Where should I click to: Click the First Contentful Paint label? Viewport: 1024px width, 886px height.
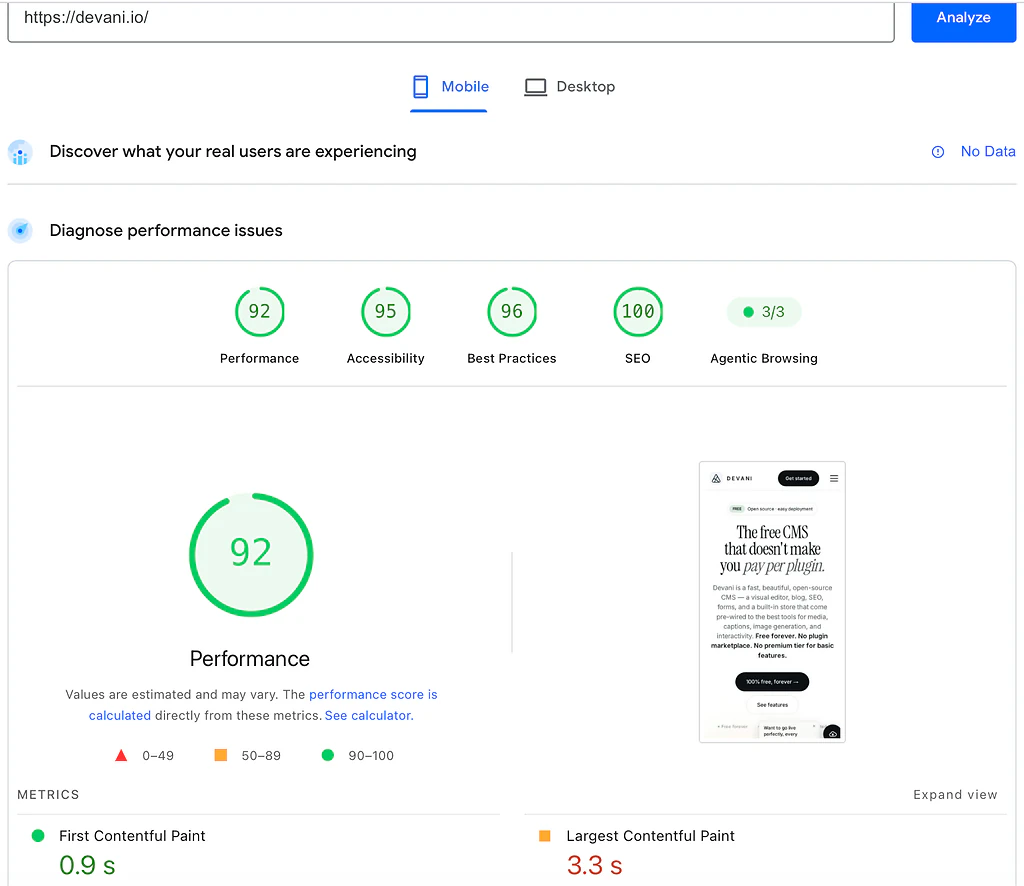pyautogui.click(x=132, y=836)
